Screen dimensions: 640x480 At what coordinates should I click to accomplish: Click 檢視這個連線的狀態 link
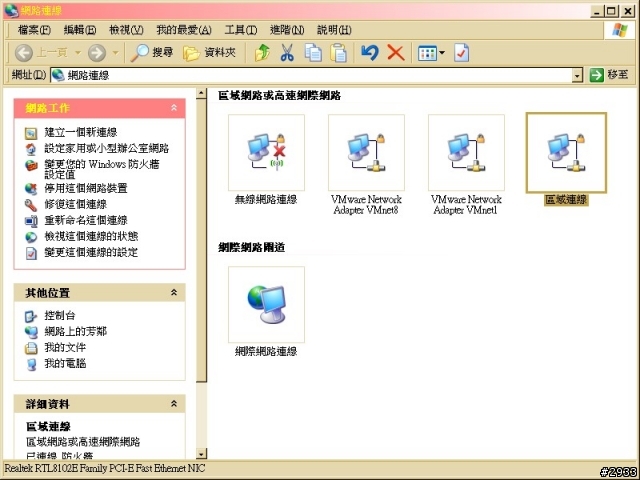[x=91, y=236]
